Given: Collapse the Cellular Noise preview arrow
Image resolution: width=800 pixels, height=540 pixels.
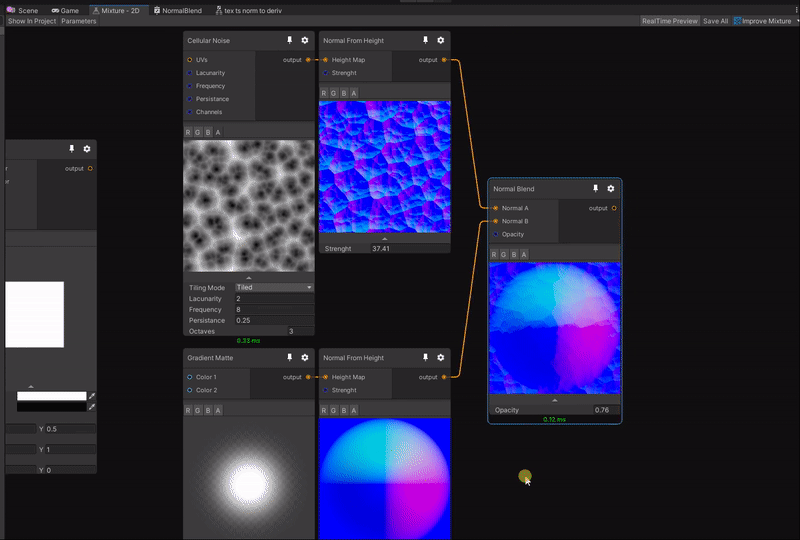Looking at the screenshot, I should pyautogui.click(x=248, y=278).
